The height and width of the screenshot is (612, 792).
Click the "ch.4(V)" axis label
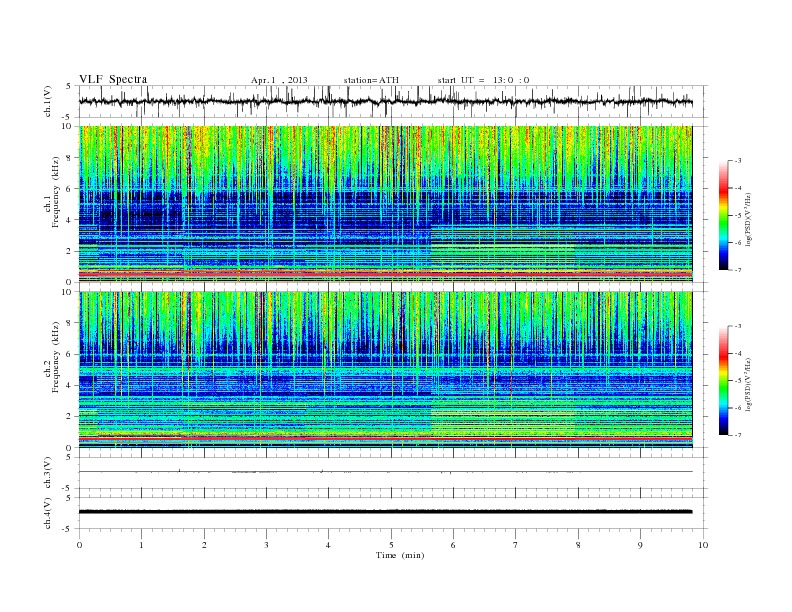coord(48,513)
